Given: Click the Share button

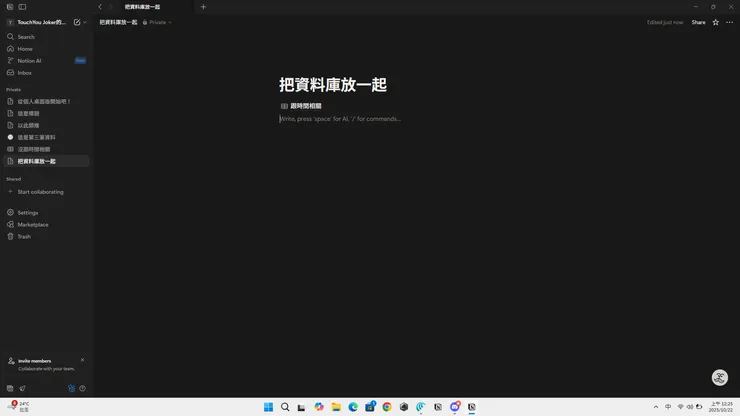Looking at the screenshot, I should (698, 22).
